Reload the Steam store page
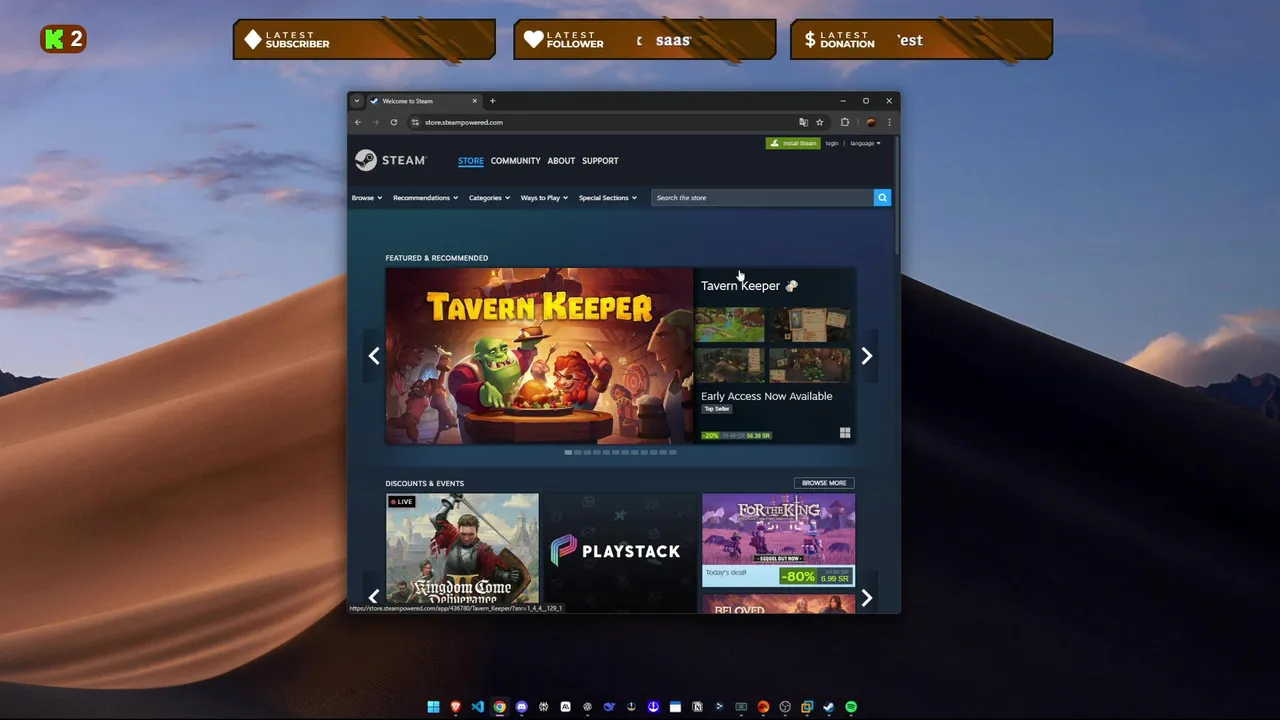This screenshot has width=1280, height=720. pos(394,122)
